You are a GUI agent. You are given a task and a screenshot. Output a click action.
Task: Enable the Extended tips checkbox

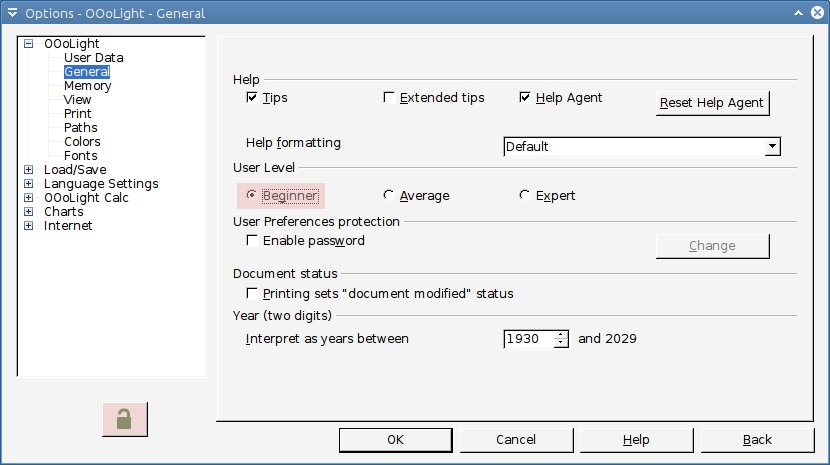pos(389,97)
